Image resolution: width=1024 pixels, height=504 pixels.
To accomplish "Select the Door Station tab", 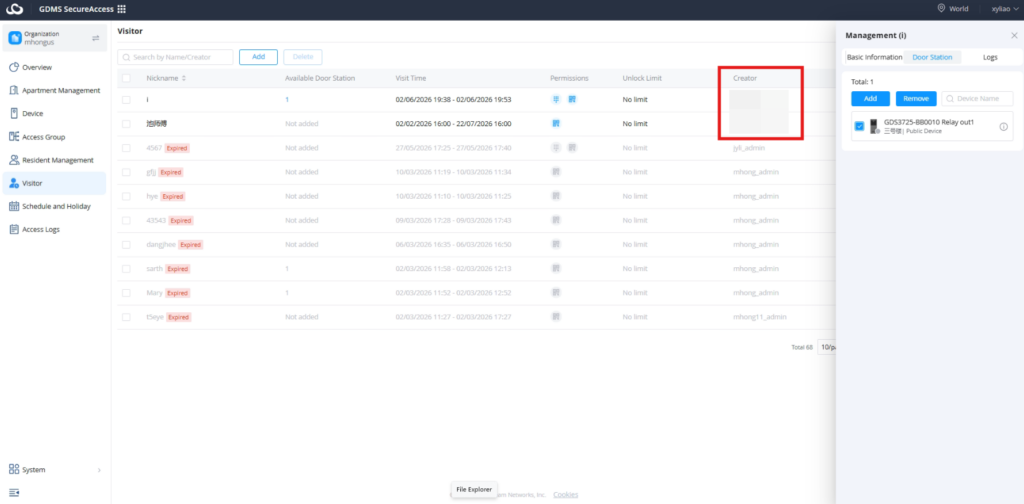I will tap(932, 57).
